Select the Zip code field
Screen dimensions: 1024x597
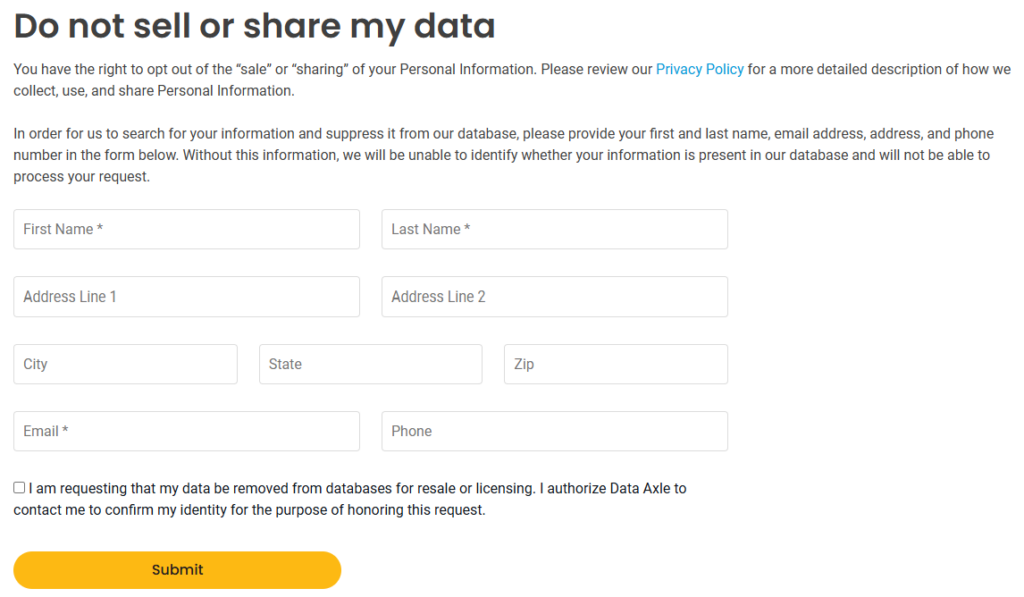[x=615, y=364]
